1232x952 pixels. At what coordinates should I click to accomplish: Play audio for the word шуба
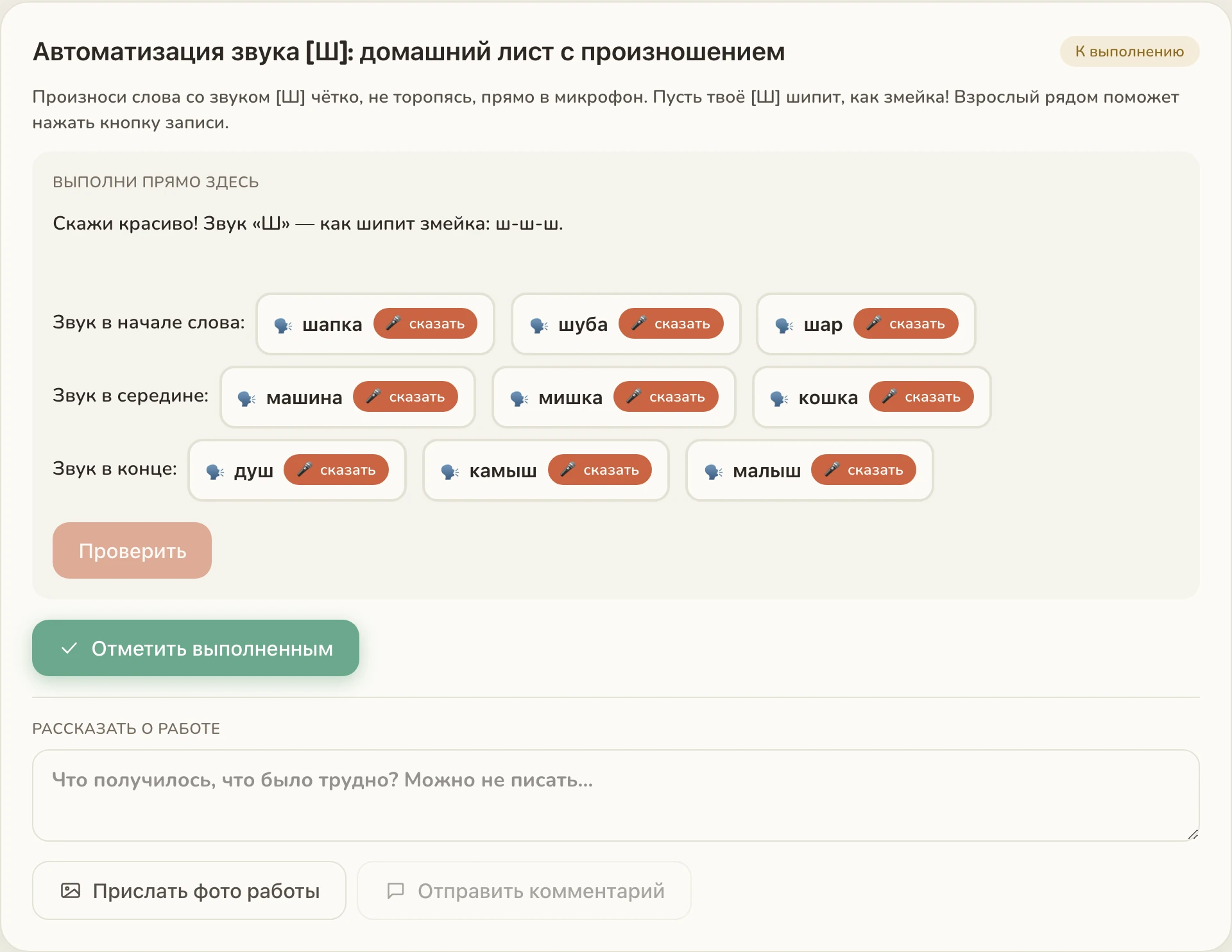tap(539, 325)
